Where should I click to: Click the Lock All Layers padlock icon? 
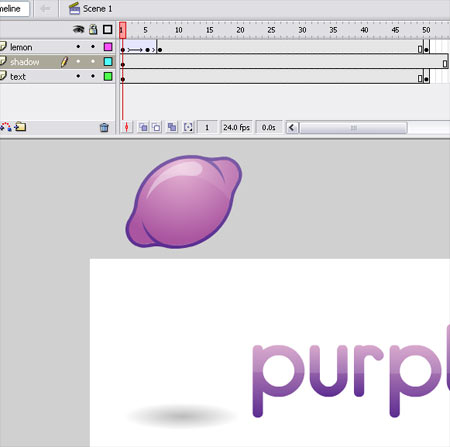click(93, 30)
